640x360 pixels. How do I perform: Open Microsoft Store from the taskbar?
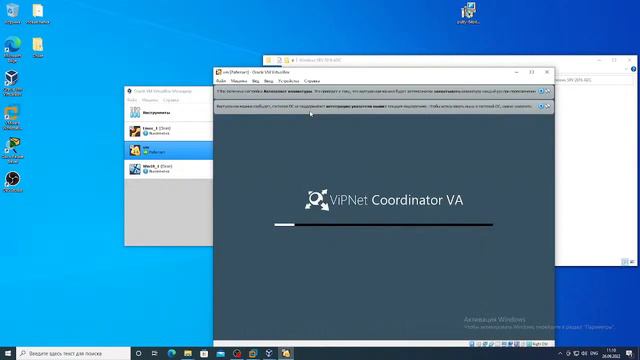[204, 353]
